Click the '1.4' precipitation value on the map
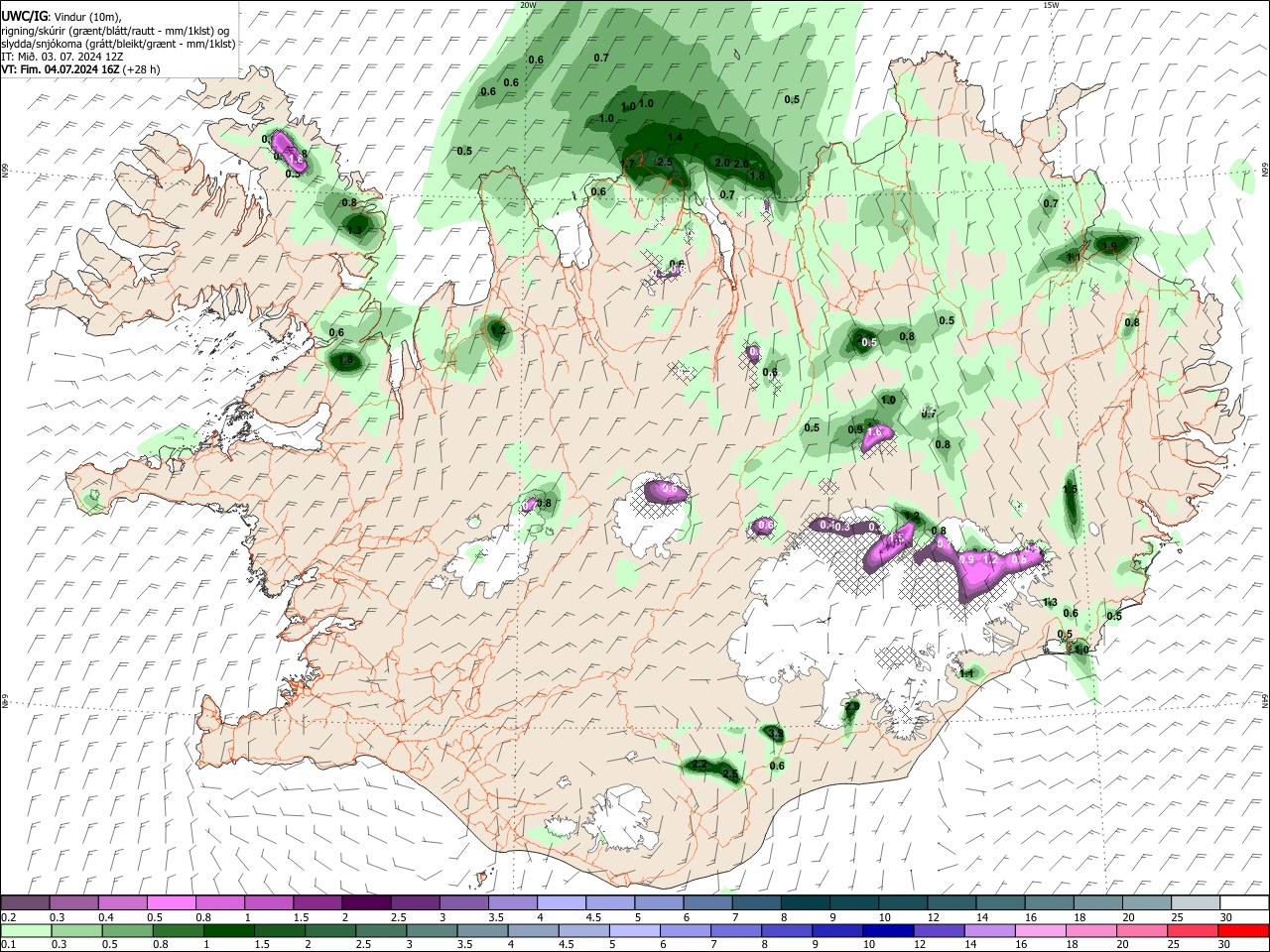The image size is (1270, 952). [676, 137]
